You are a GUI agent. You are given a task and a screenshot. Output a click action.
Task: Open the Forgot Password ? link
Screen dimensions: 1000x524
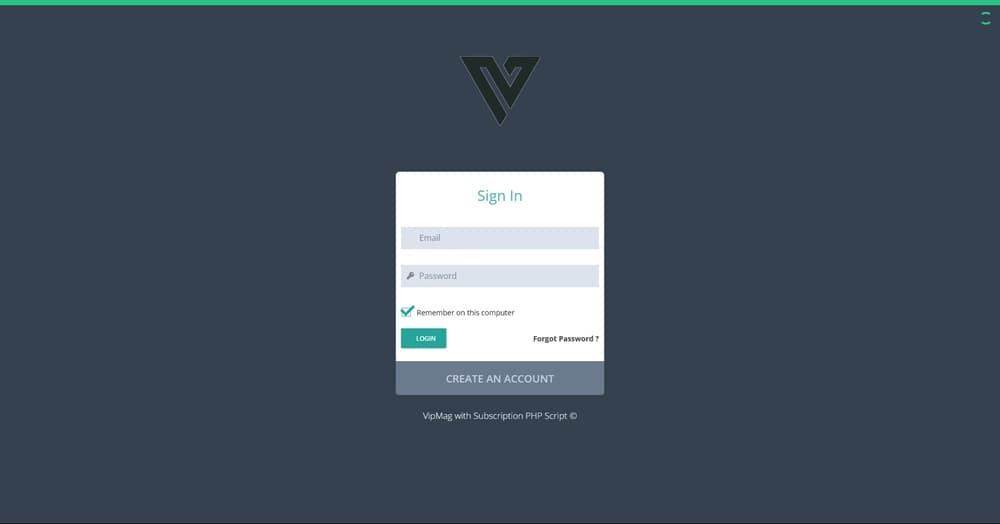click(x=566, y=338)
